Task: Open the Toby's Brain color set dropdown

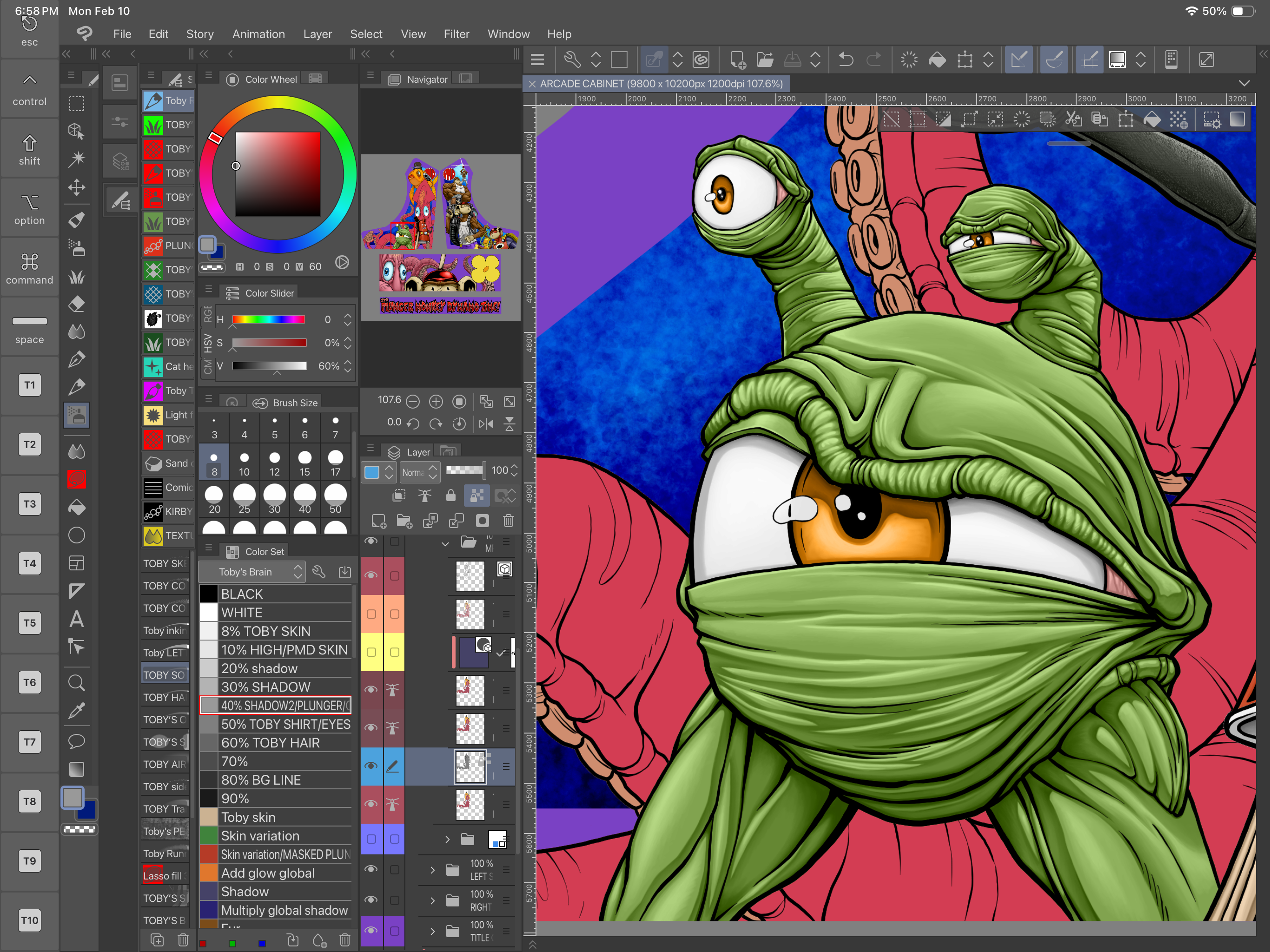Action: [x=252, y=572]
